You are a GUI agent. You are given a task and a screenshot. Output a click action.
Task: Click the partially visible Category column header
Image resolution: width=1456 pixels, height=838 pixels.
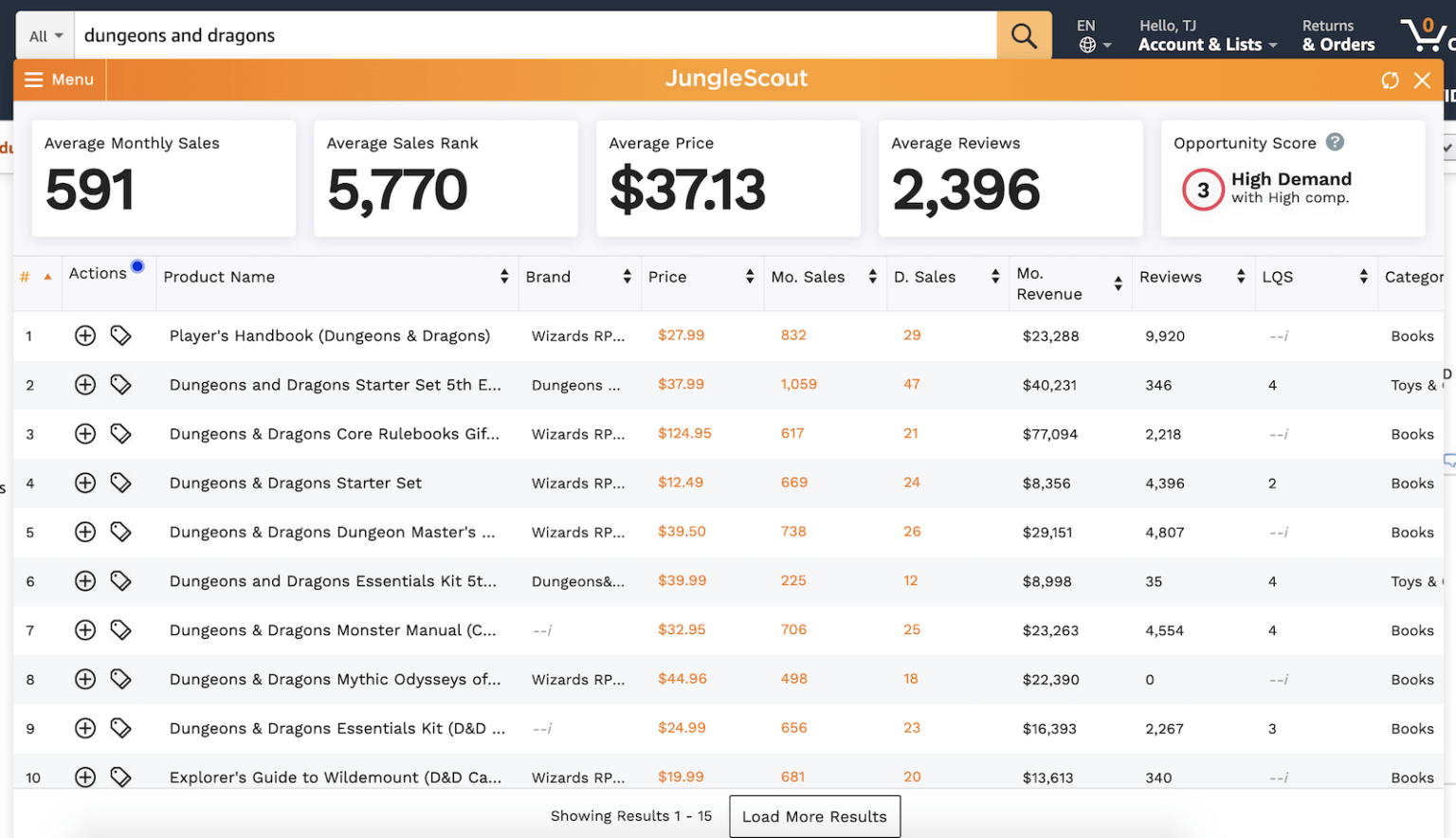point(1414,277)
